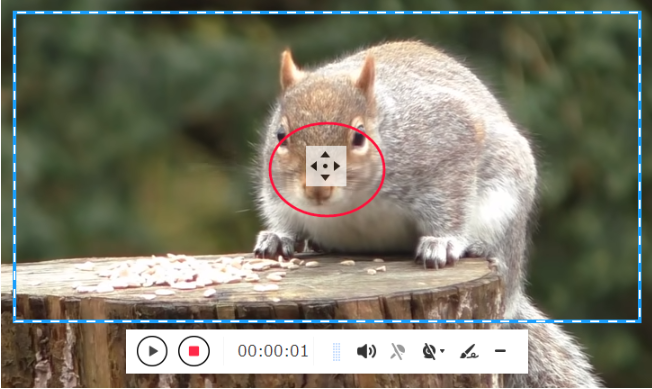Minimize the recording toolbar with the dash icon
652x389 pixels.
point(500,351)
